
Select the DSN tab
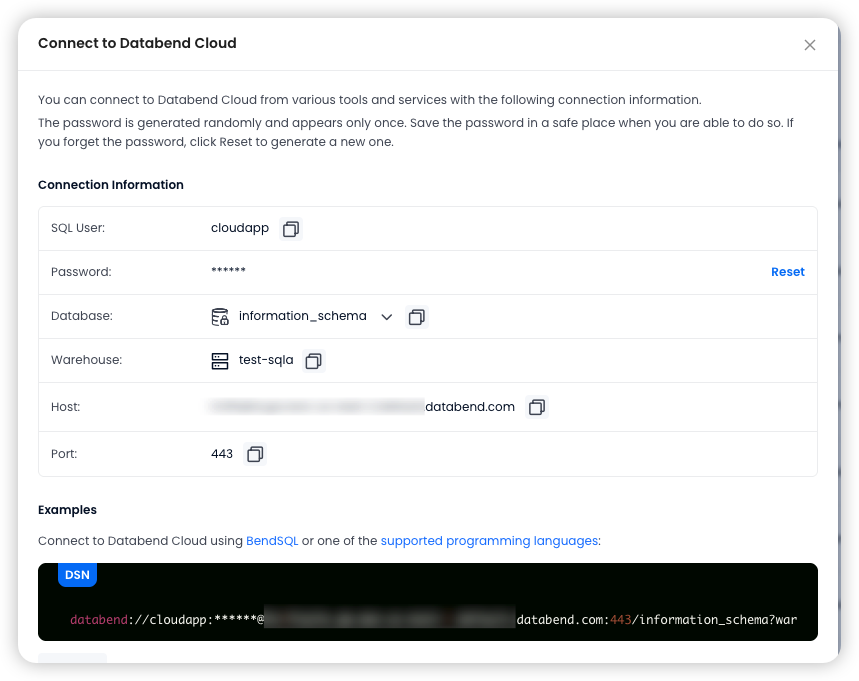click(x=77, y=575)
